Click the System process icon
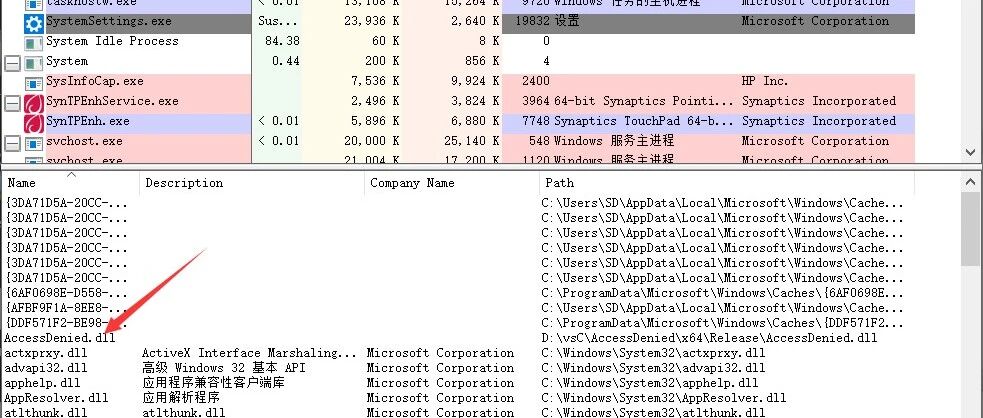 [33, 62]
